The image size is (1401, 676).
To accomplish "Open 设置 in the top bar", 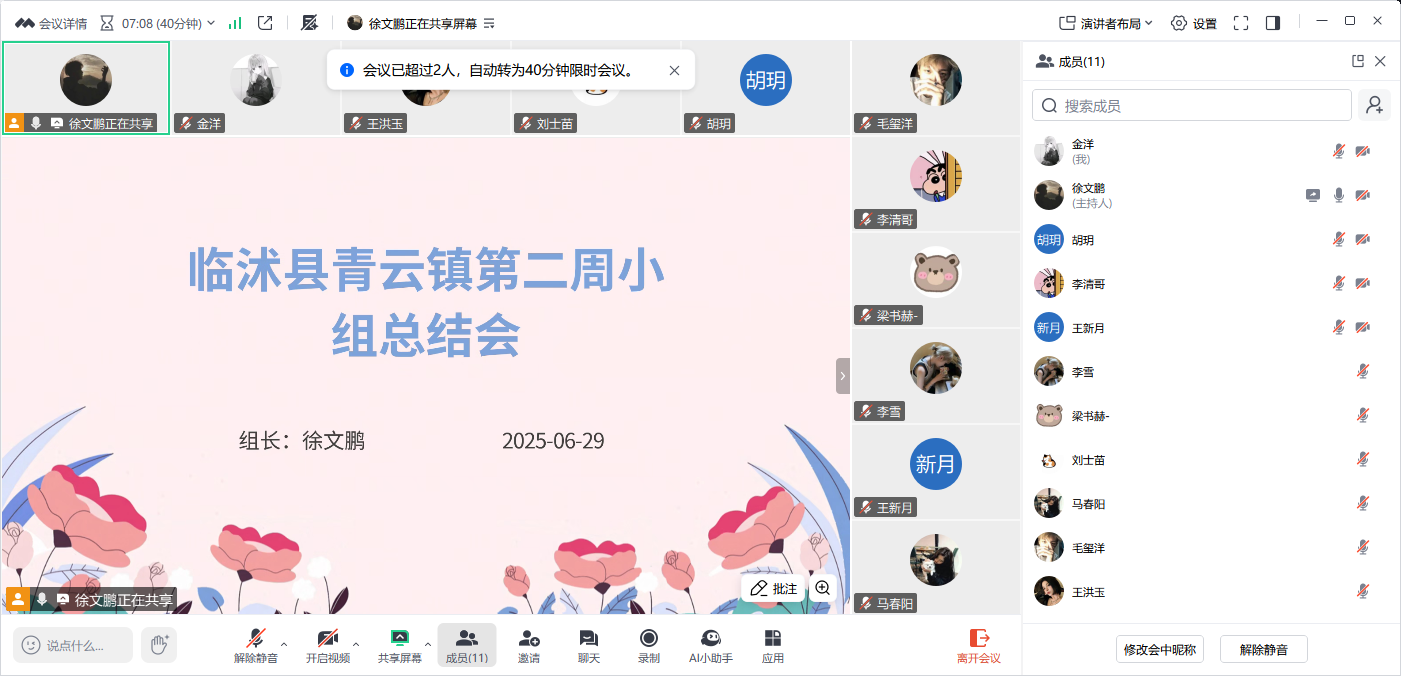I will (x=1194, y=23).
